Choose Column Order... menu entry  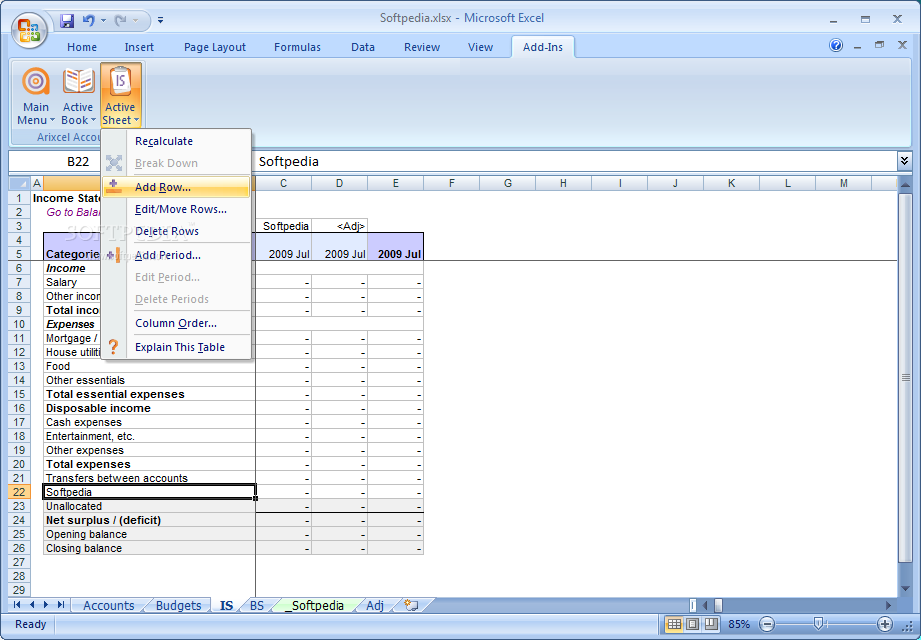click(176, 324)
